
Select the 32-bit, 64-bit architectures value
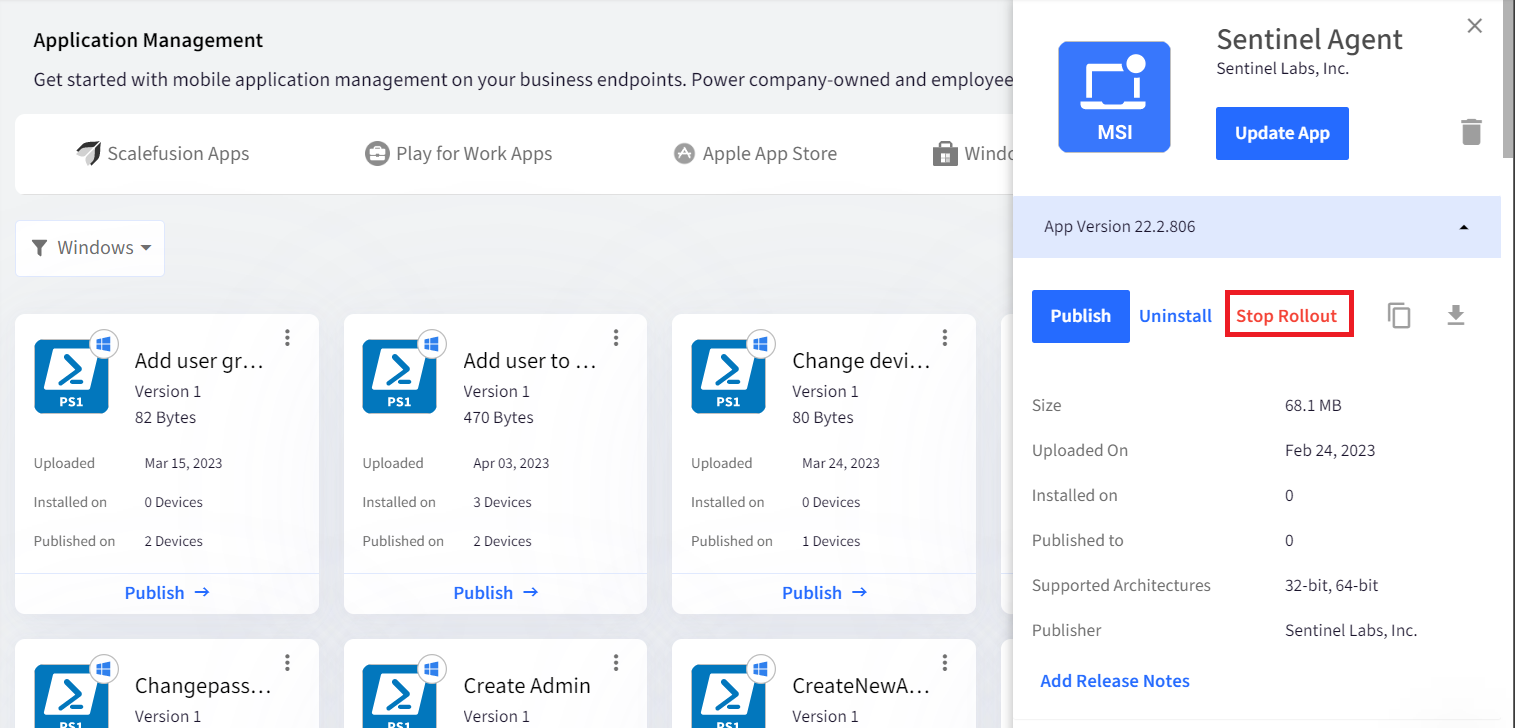(x=1332, y=586)
